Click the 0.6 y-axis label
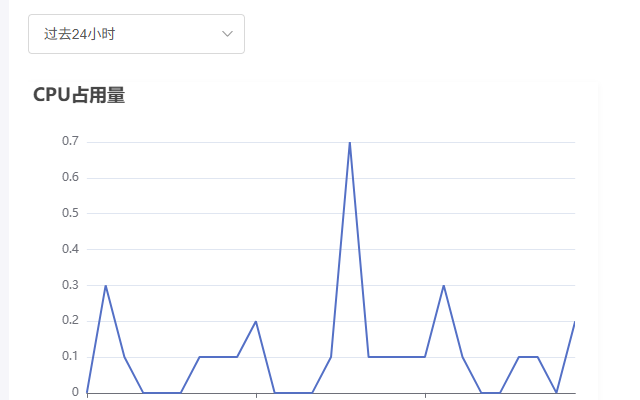Viewport: 640px width, 400px height. click(69, 177)
